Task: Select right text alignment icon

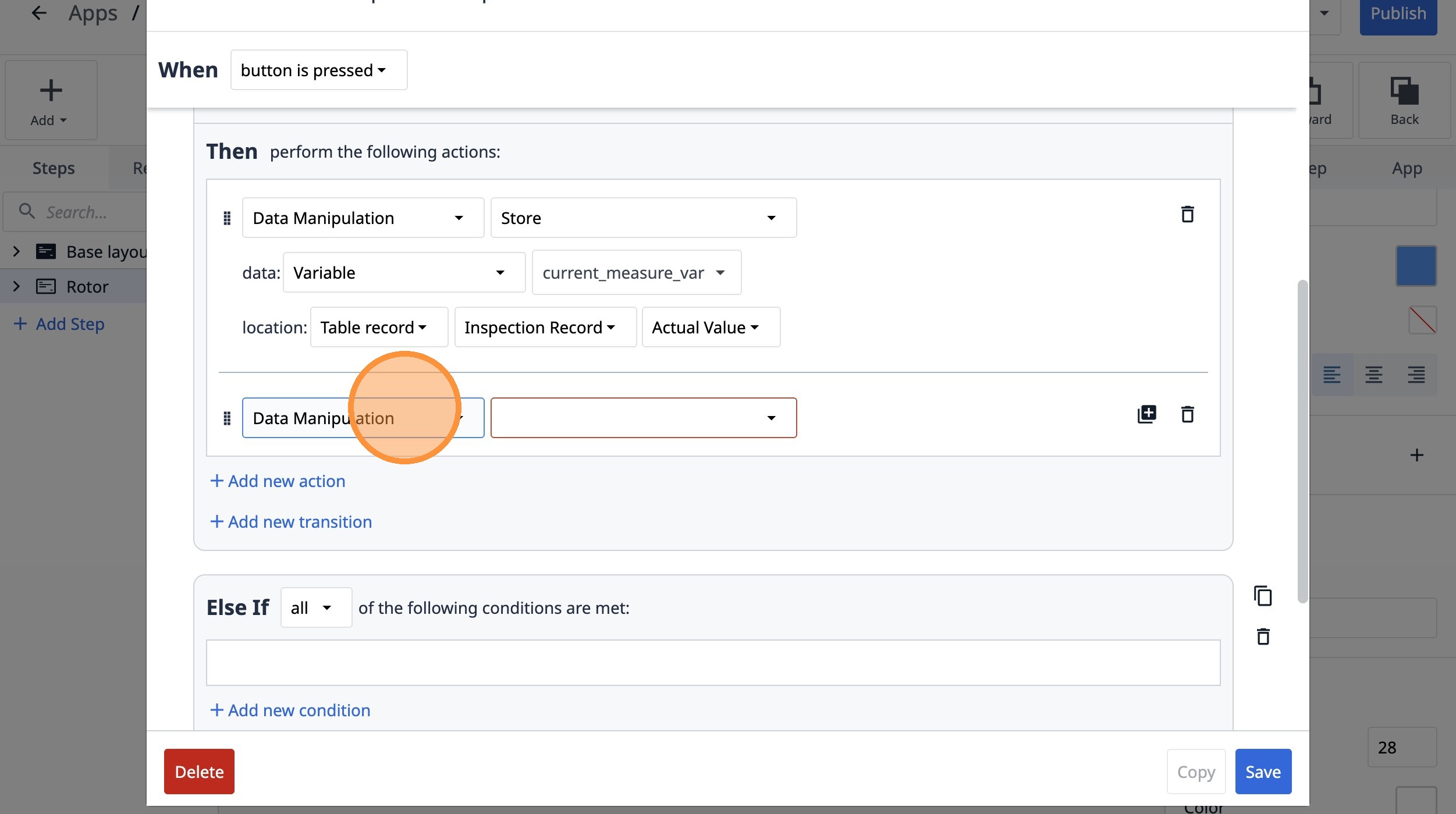Action: (x=1416, y=375)
